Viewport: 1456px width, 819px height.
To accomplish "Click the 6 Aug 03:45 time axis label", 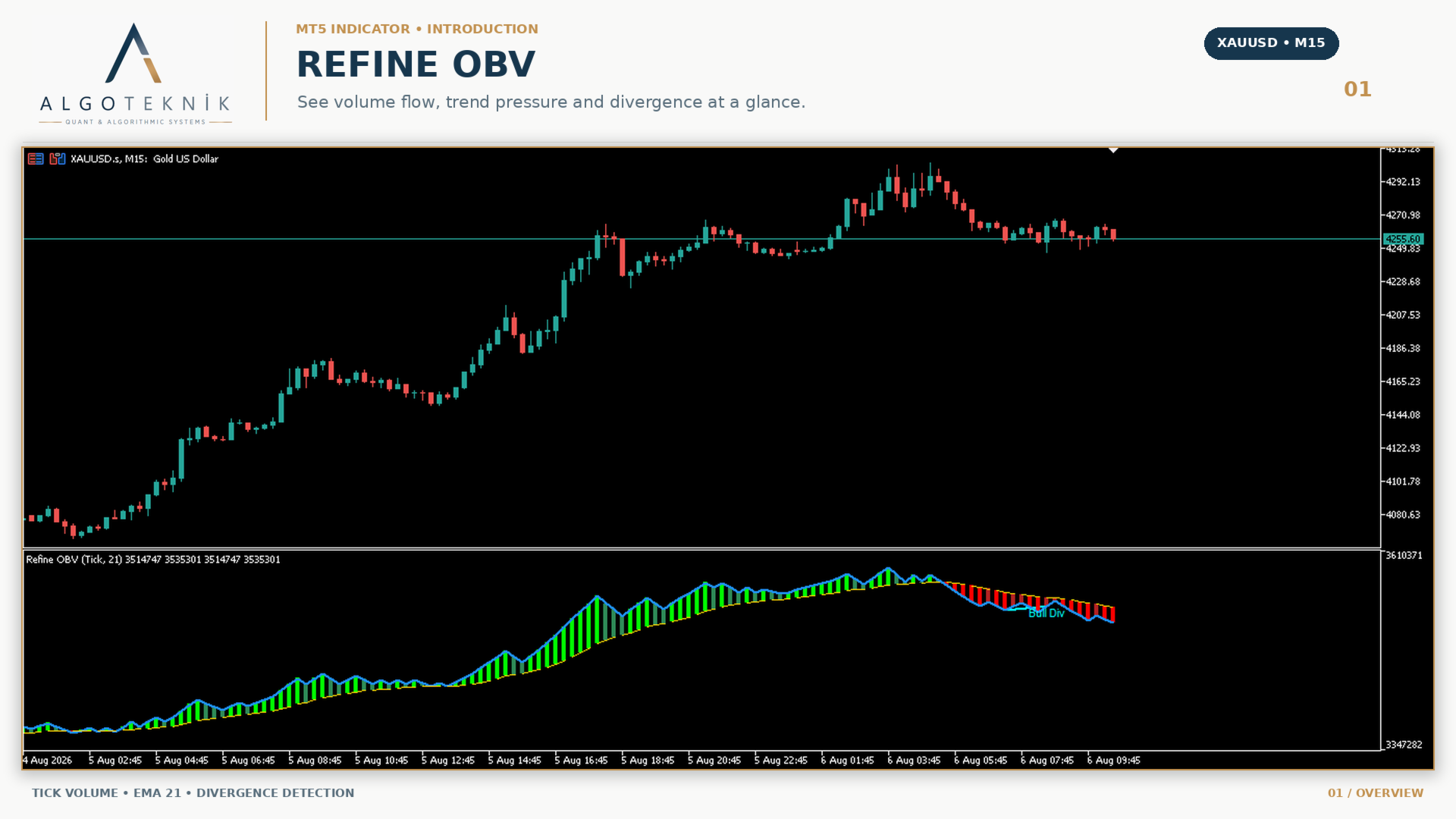I will click(x=914, y=760).
